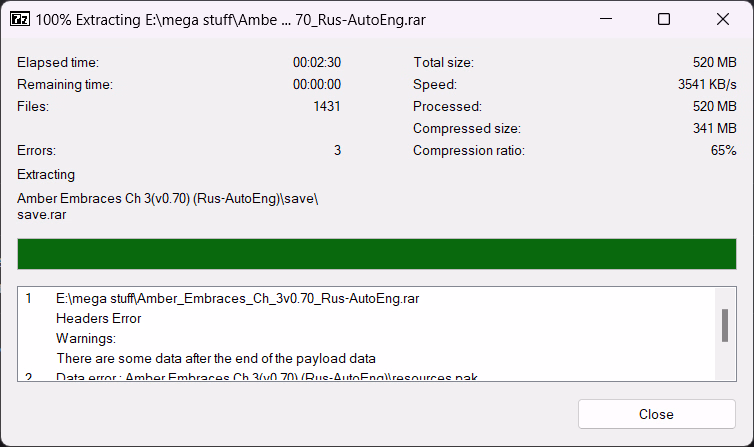Minimize the extraction window
Image resolution: width=754 pixels, height=447 pixels.
point(606,19)
